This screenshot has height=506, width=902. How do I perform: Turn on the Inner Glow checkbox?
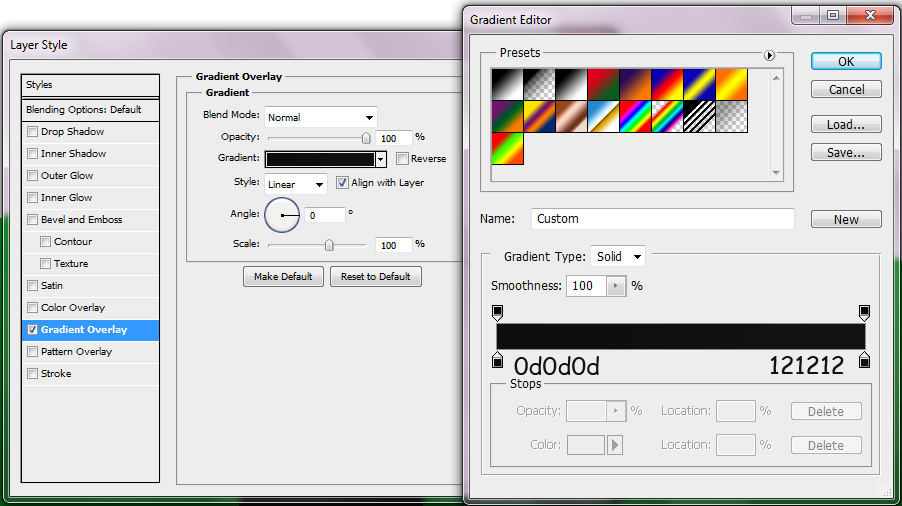tap(33, 197)
